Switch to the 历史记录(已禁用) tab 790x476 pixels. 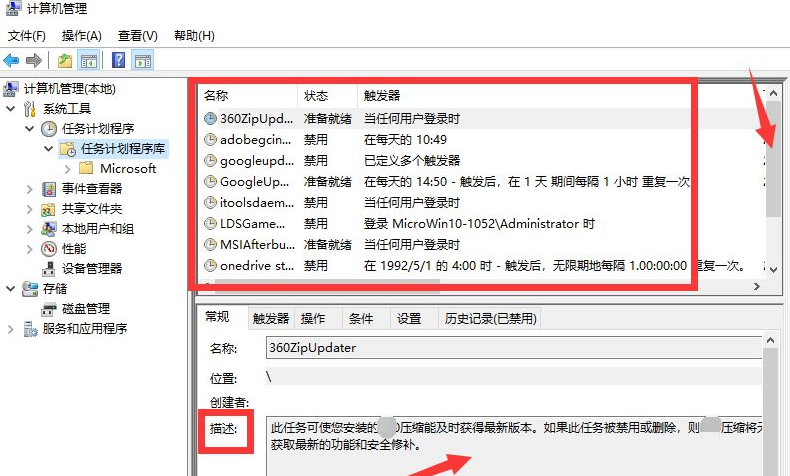coord(490,318)
